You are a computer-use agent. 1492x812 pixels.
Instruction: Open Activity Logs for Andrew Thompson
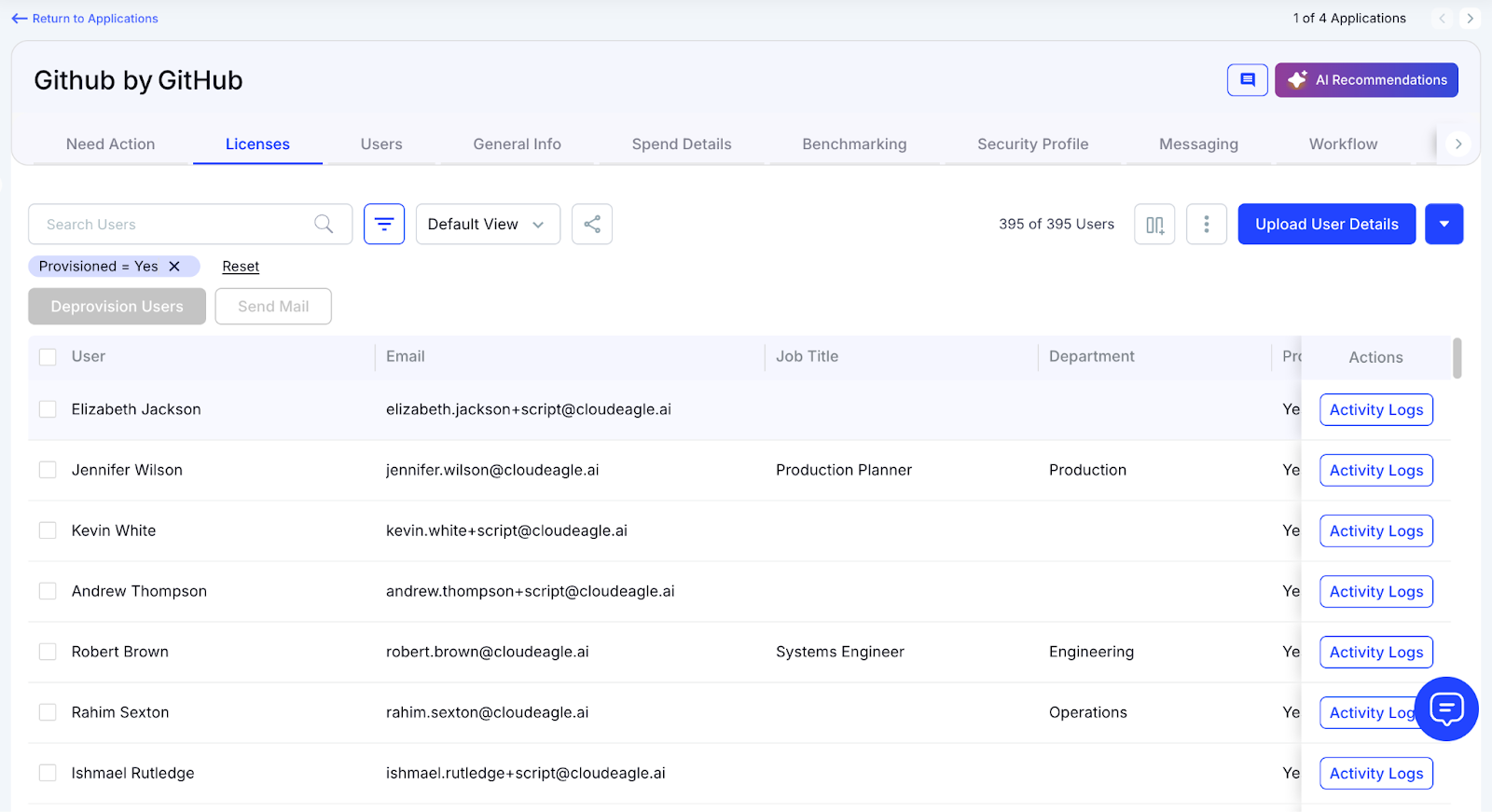pyautogui.click(x=1376, y=592)
